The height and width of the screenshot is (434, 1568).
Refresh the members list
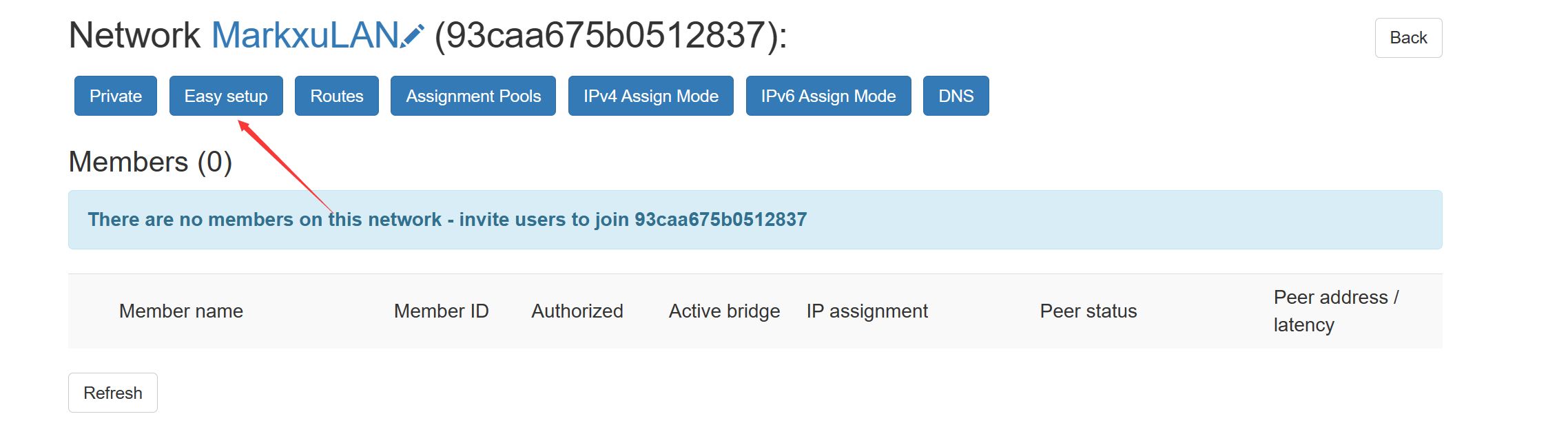click(x=112, y=392)
